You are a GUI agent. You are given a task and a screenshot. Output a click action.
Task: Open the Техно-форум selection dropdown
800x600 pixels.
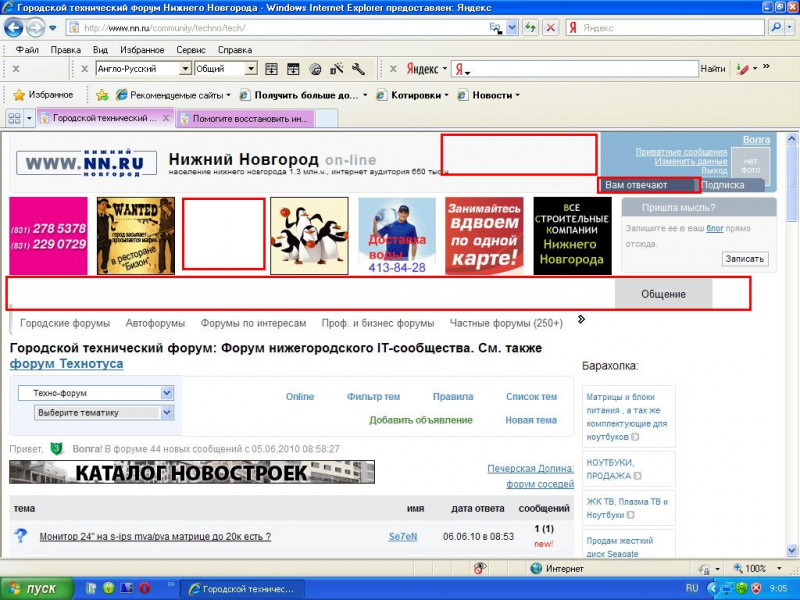96,393
